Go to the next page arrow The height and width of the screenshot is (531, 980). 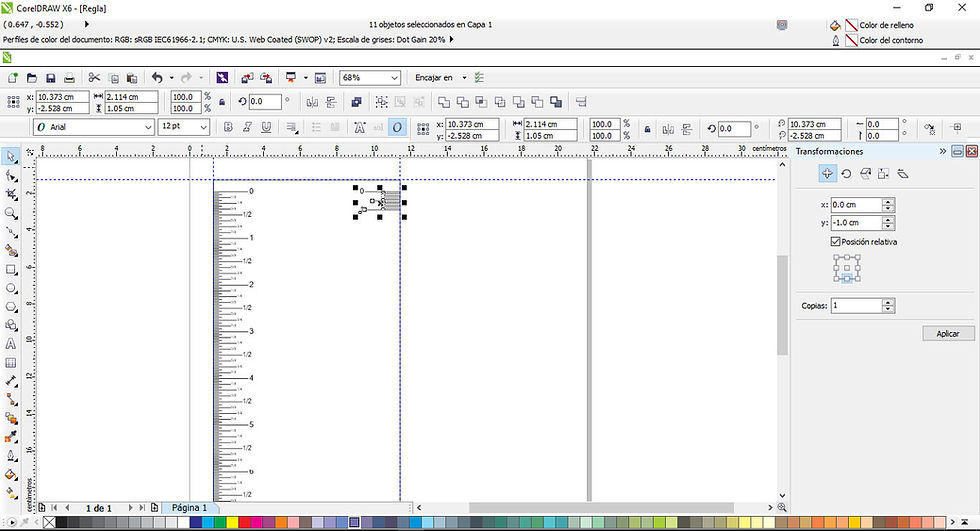(131, 508)
